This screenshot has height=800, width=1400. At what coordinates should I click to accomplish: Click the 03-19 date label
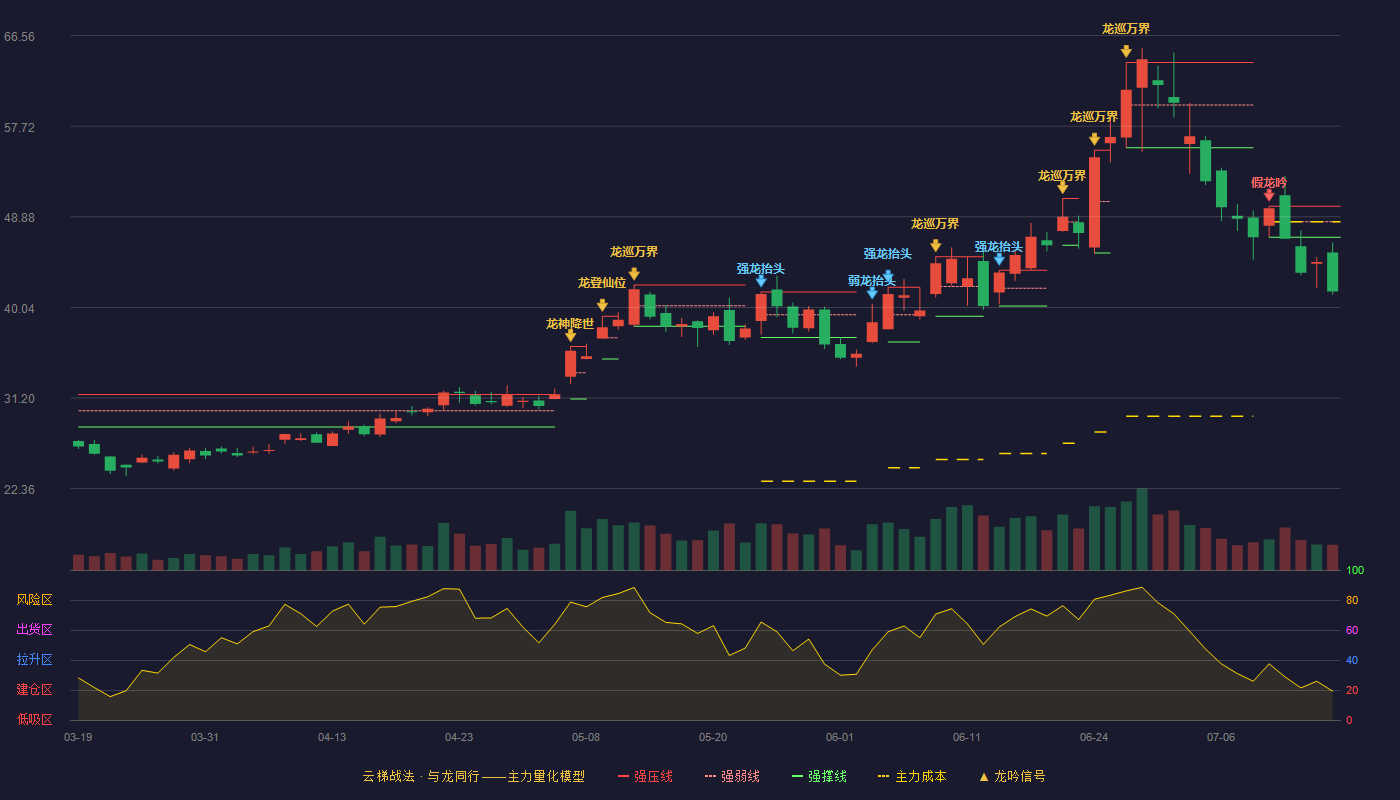(78, 737)
